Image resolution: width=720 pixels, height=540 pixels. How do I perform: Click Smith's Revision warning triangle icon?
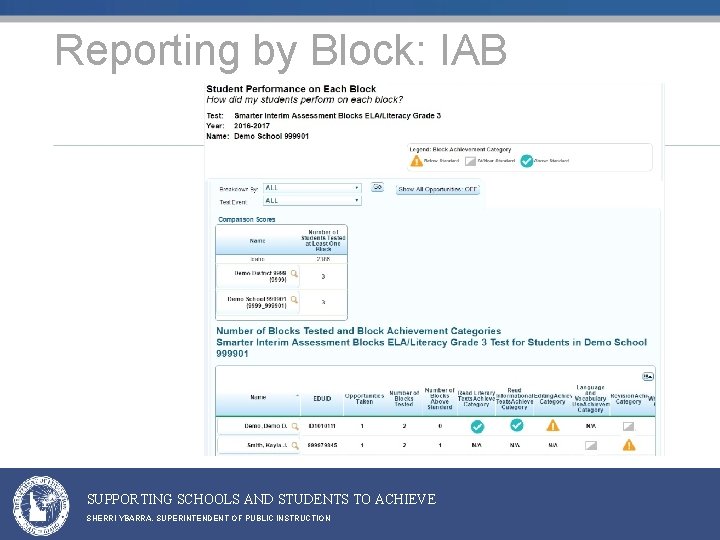click(x=629, y=445)
